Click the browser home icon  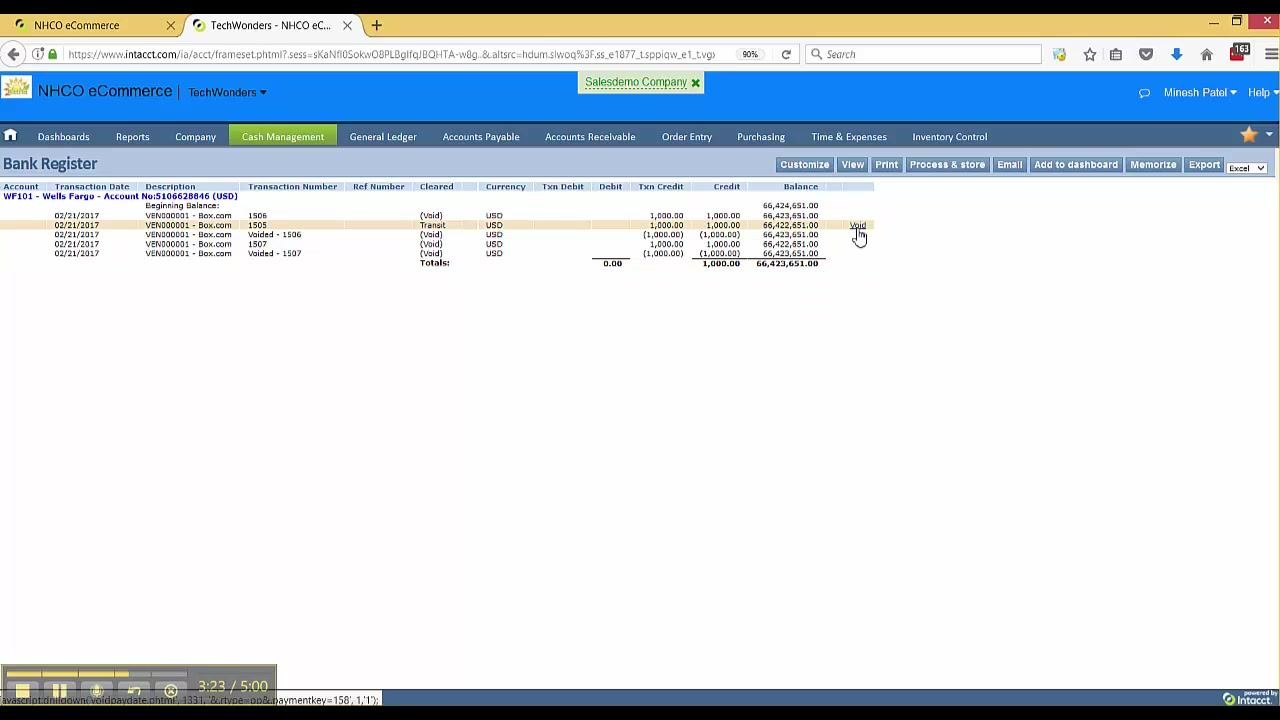point(1207,54)
